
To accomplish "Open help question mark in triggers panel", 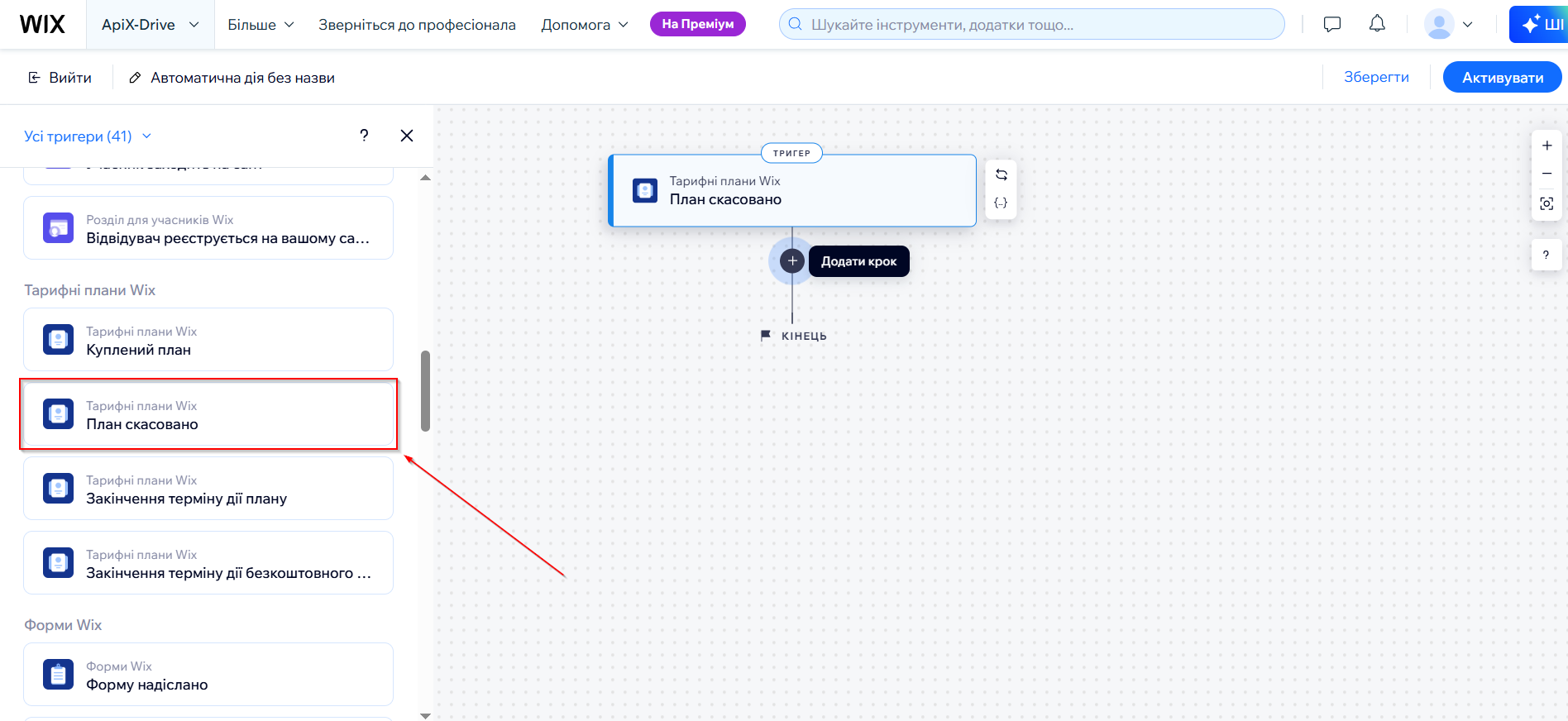I will click(364, 136).
